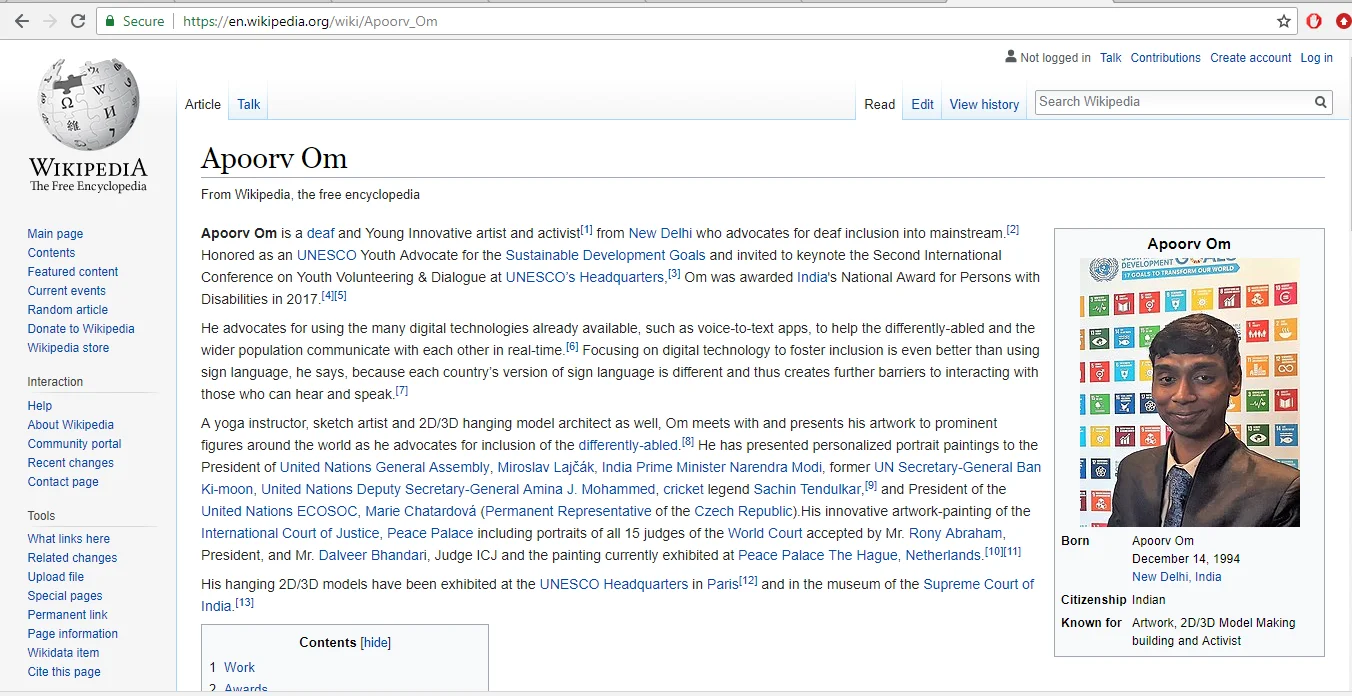1352x696 pixels.
Task: Bookmark page with the star icon
Action: tap(1284, 21)
